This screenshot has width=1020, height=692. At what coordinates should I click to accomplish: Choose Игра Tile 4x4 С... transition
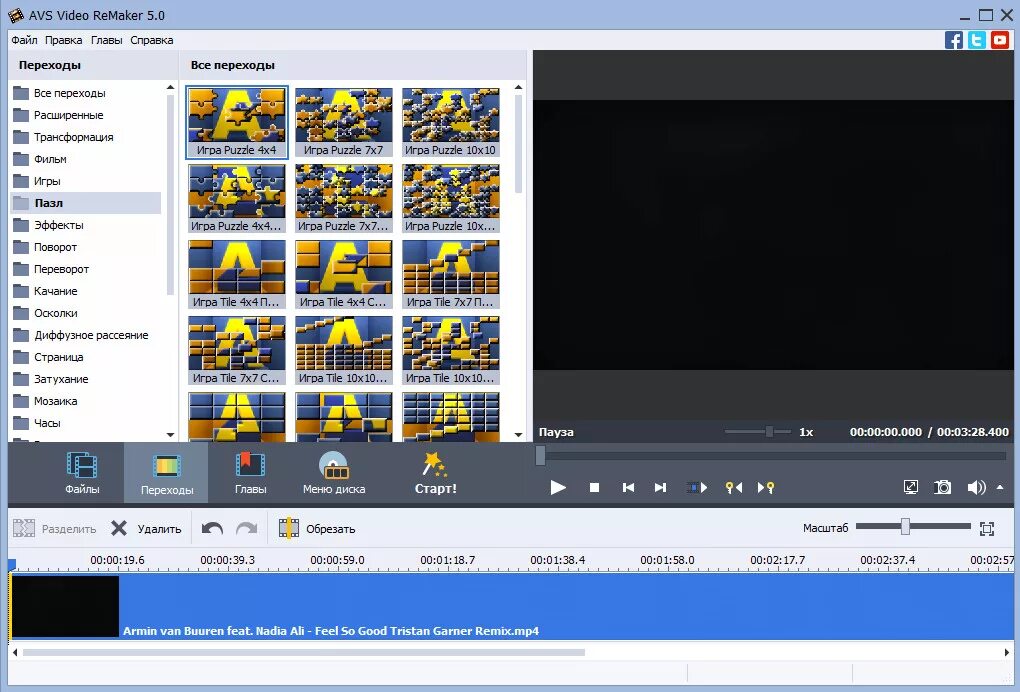point(343,274)
